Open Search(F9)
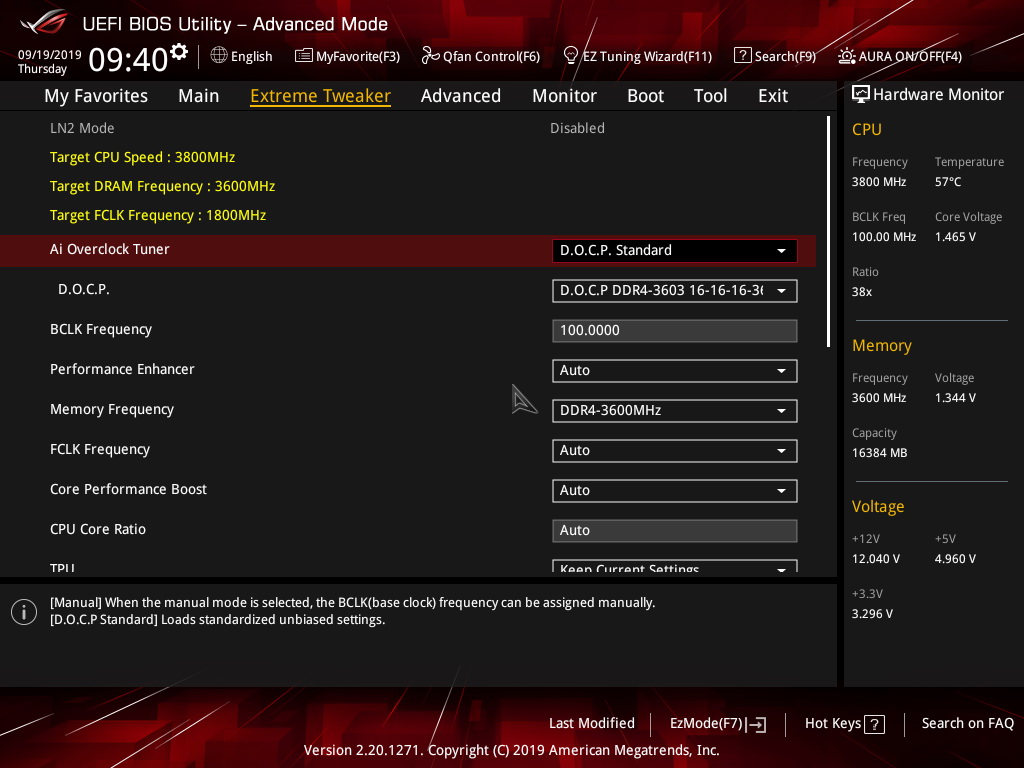 pyautogui.click(x=785, y=56)
